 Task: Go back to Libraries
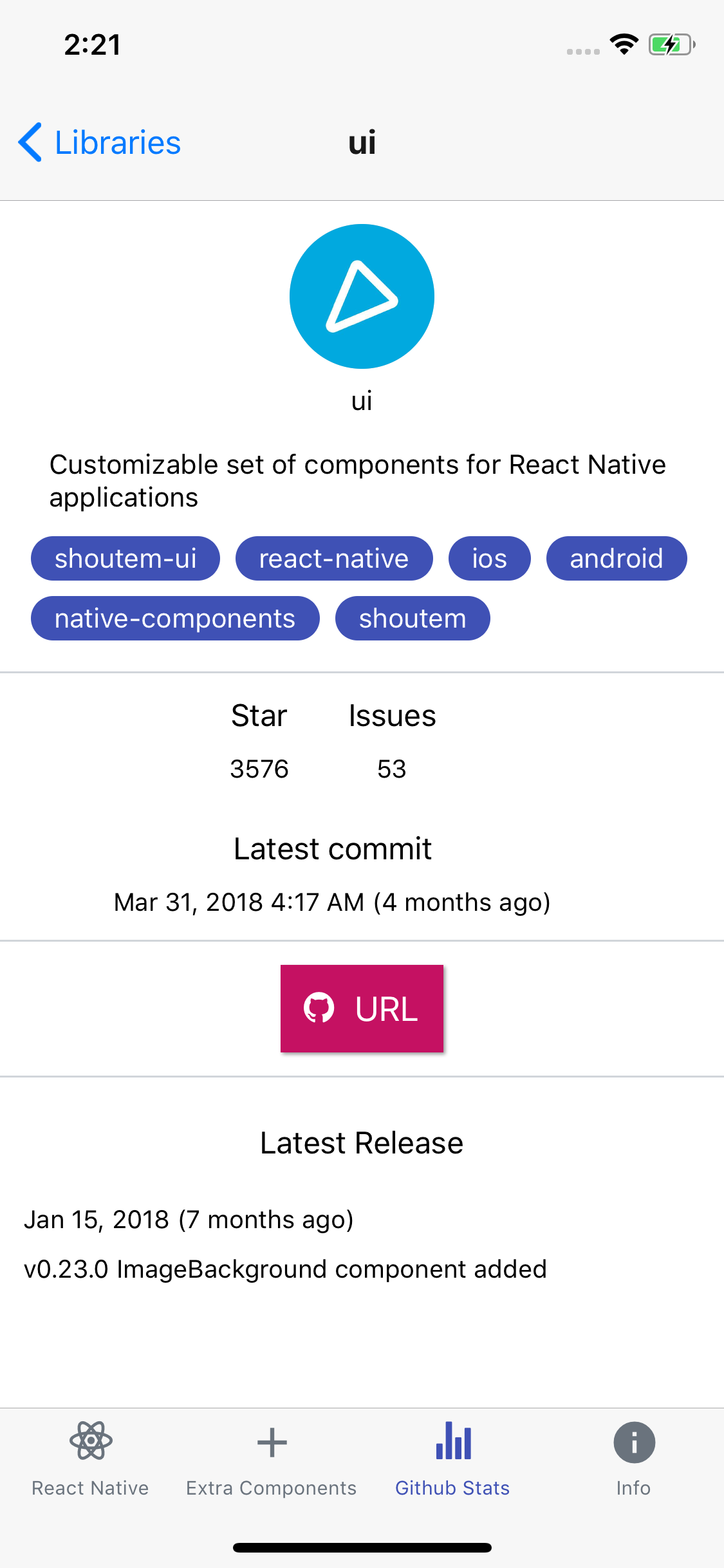(100, 142)
